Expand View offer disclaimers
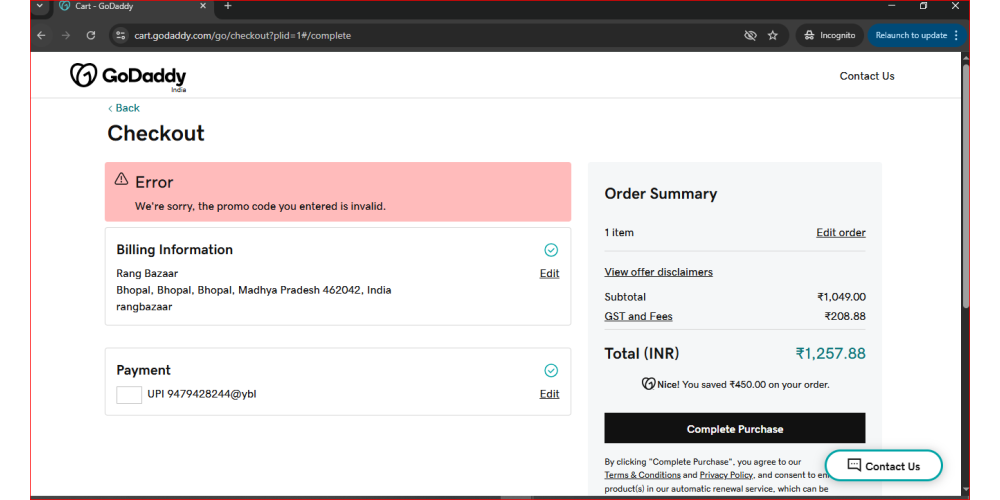 pos(658,272)
